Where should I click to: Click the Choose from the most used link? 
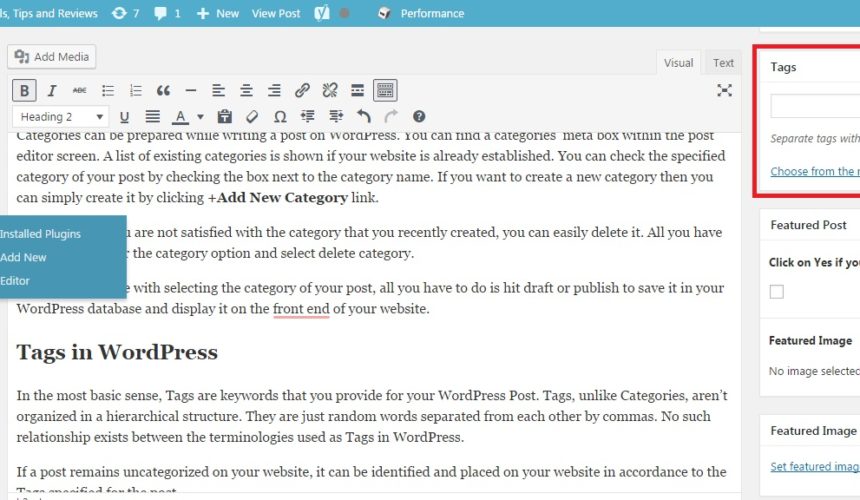815,172
